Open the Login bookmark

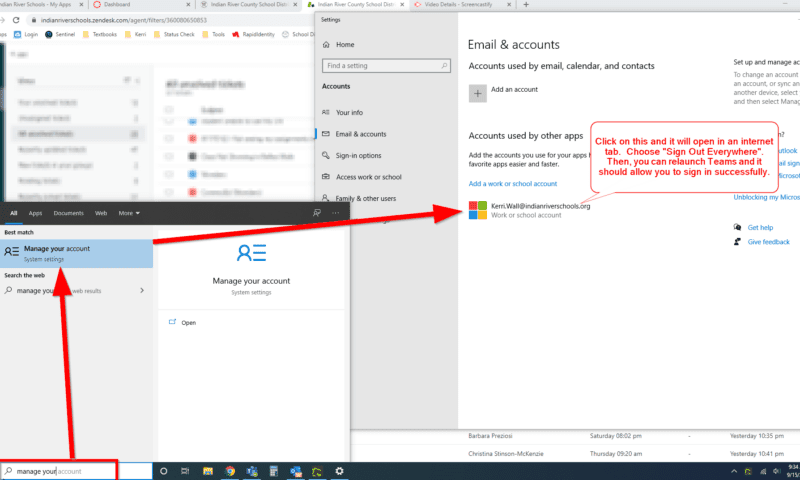pyautogui.click(x=26, y=35)
